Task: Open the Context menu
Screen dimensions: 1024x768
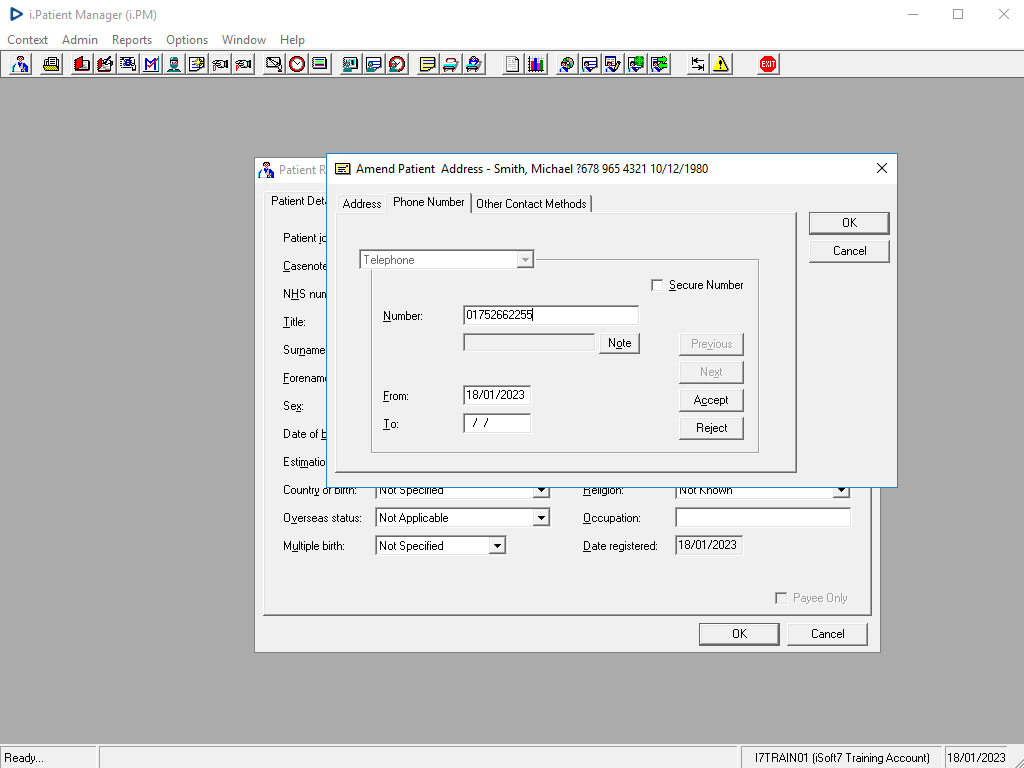Action: (x=27, y=40)
